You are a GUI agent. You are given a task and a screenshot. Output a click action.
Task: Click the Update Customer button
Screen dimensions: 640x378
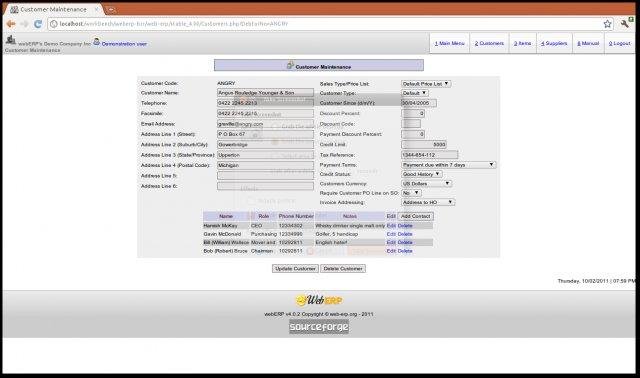(295, 269)
